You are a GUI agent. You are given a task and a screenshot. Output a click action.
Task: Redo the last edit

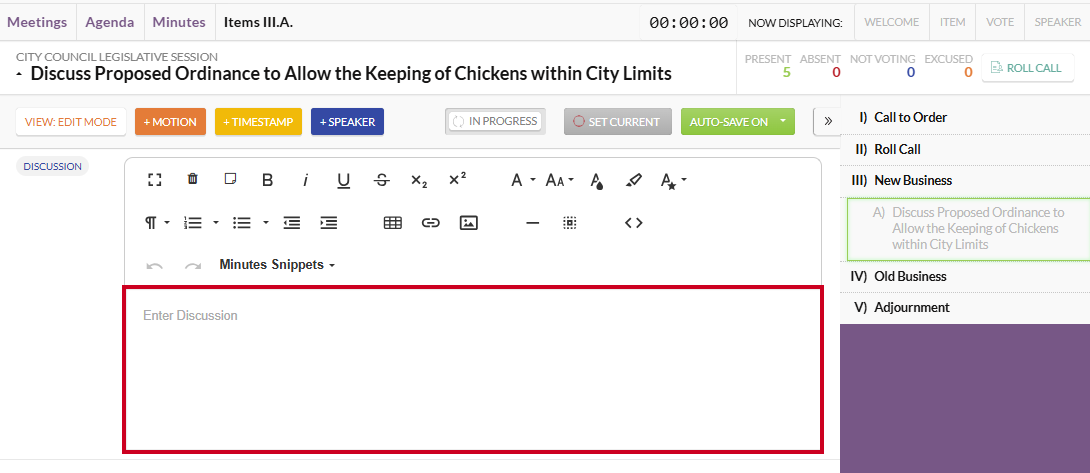click(x=193, y=266)
